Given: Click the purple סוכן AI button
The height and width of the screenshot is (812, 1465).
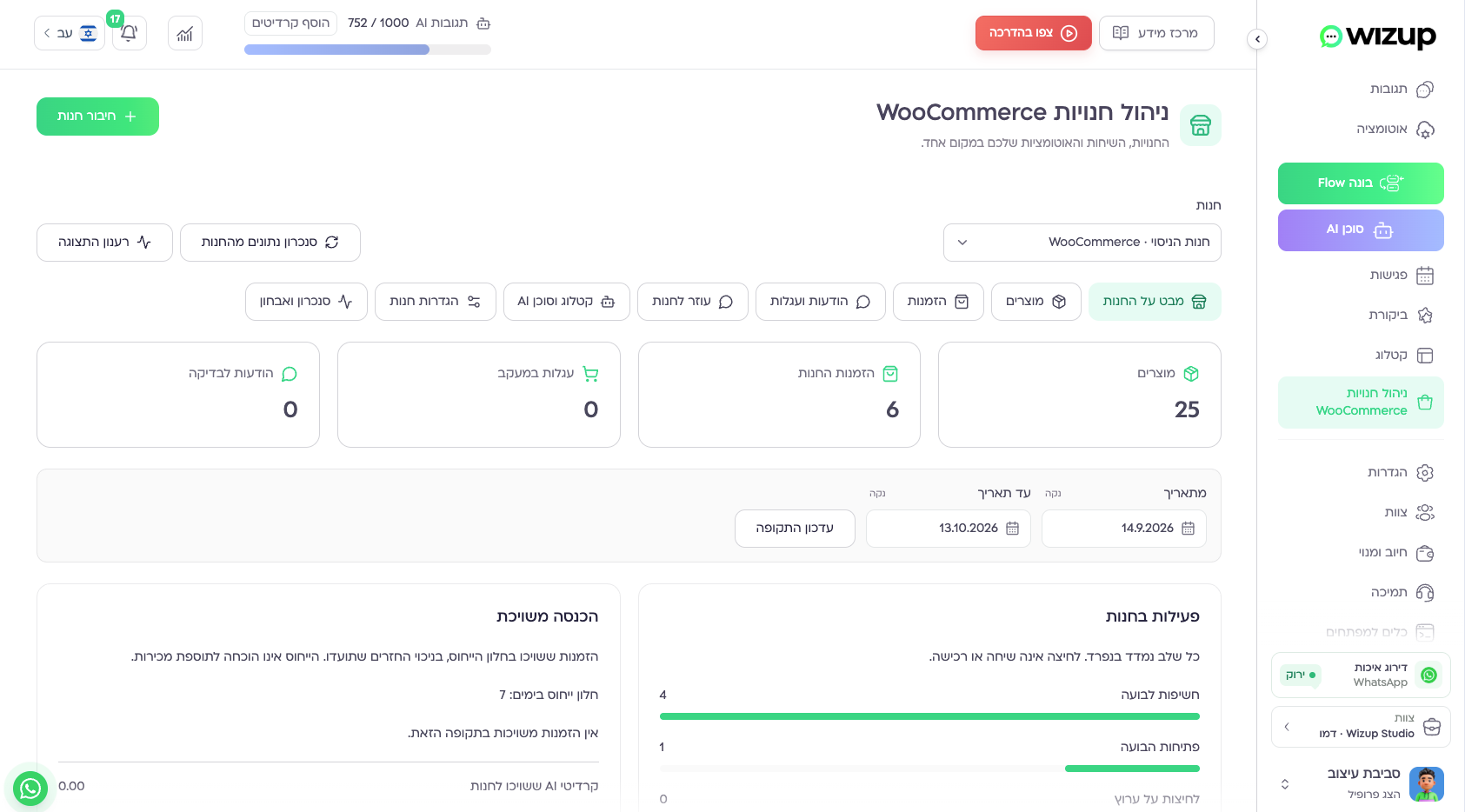Looking at the screenshot, I should 1361,230.
